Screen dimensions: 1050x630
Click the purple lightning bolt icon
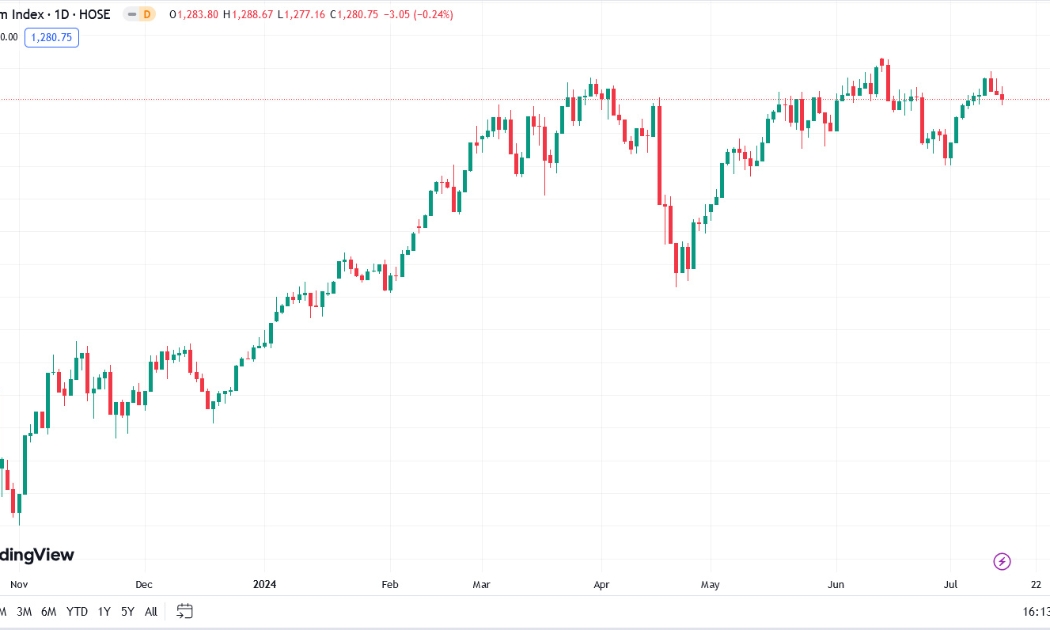click(1002, 561)
